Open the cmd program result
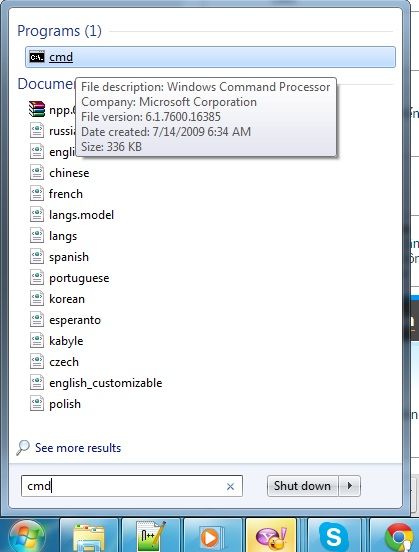The height and width of the screenshot is (552, 419). pos(210,57)
